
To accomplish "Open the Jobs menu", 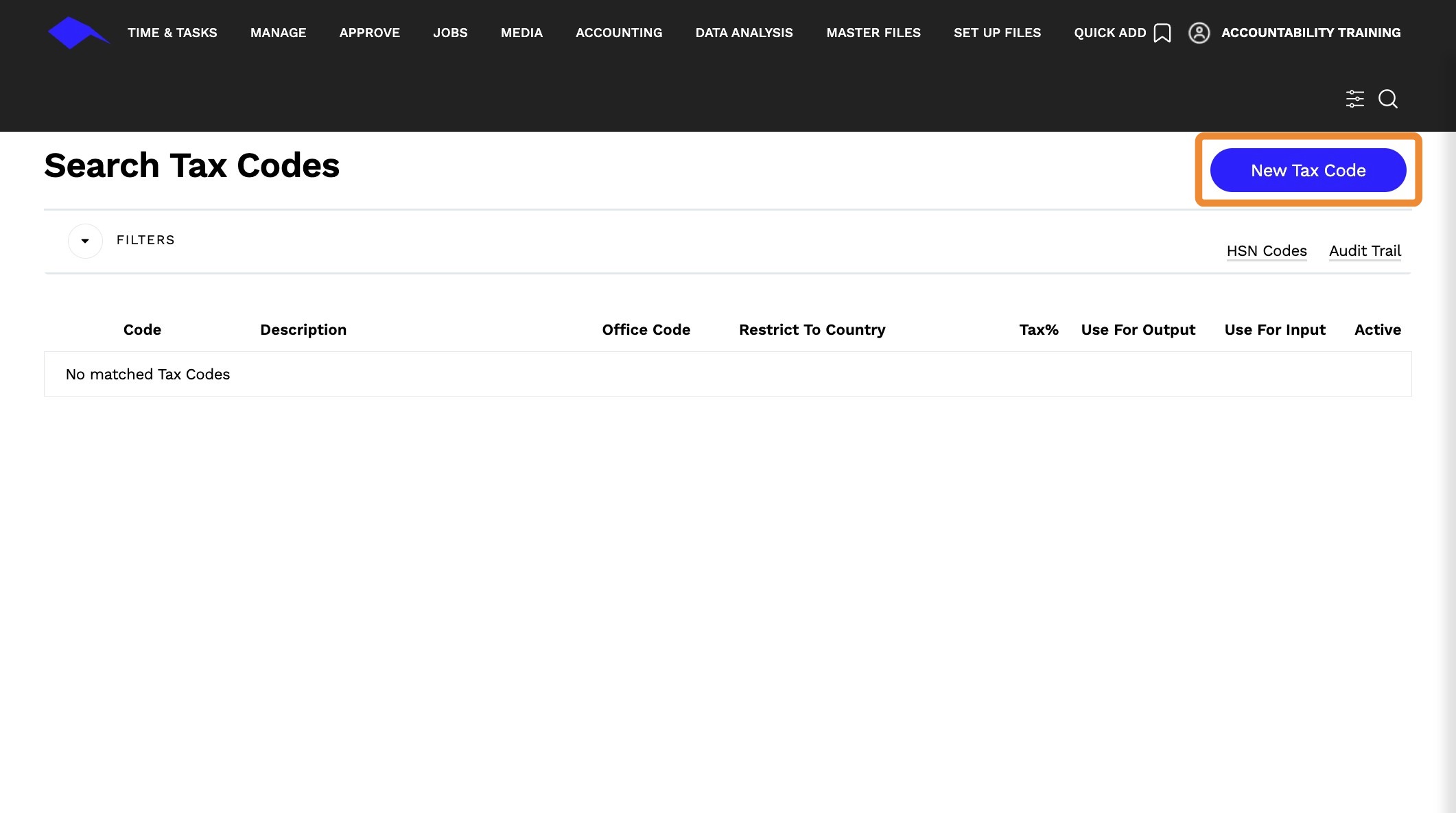I will pos(450,33).
